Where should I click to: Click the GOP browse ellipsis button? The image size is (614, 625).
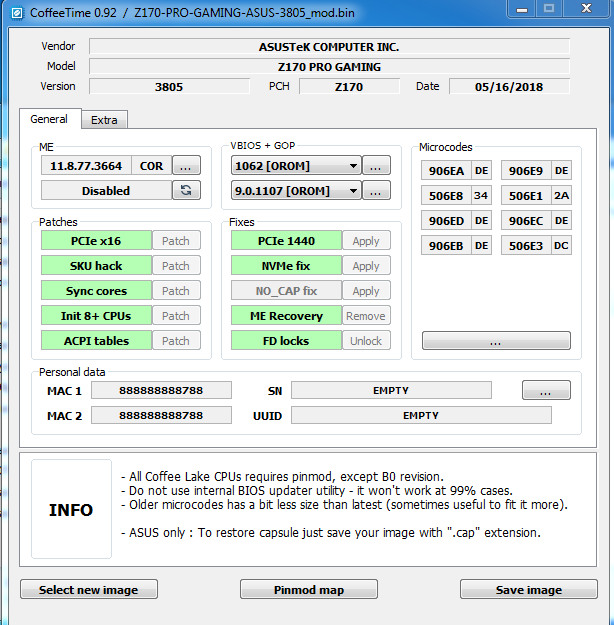click(x=376, y=191)
